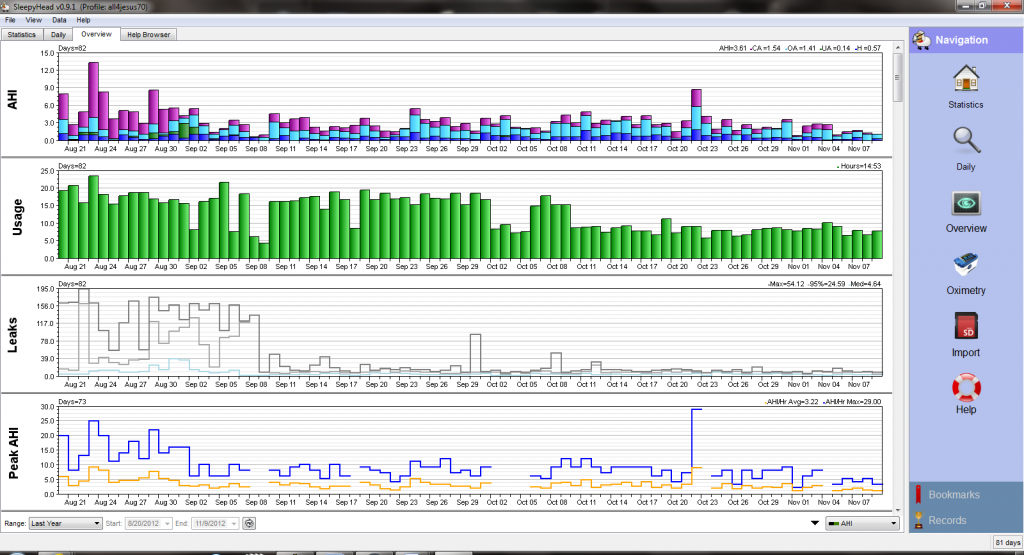The image size is (1024, 555).
Task: Click the Navigation panel header
Action: (x=966, y=40)
